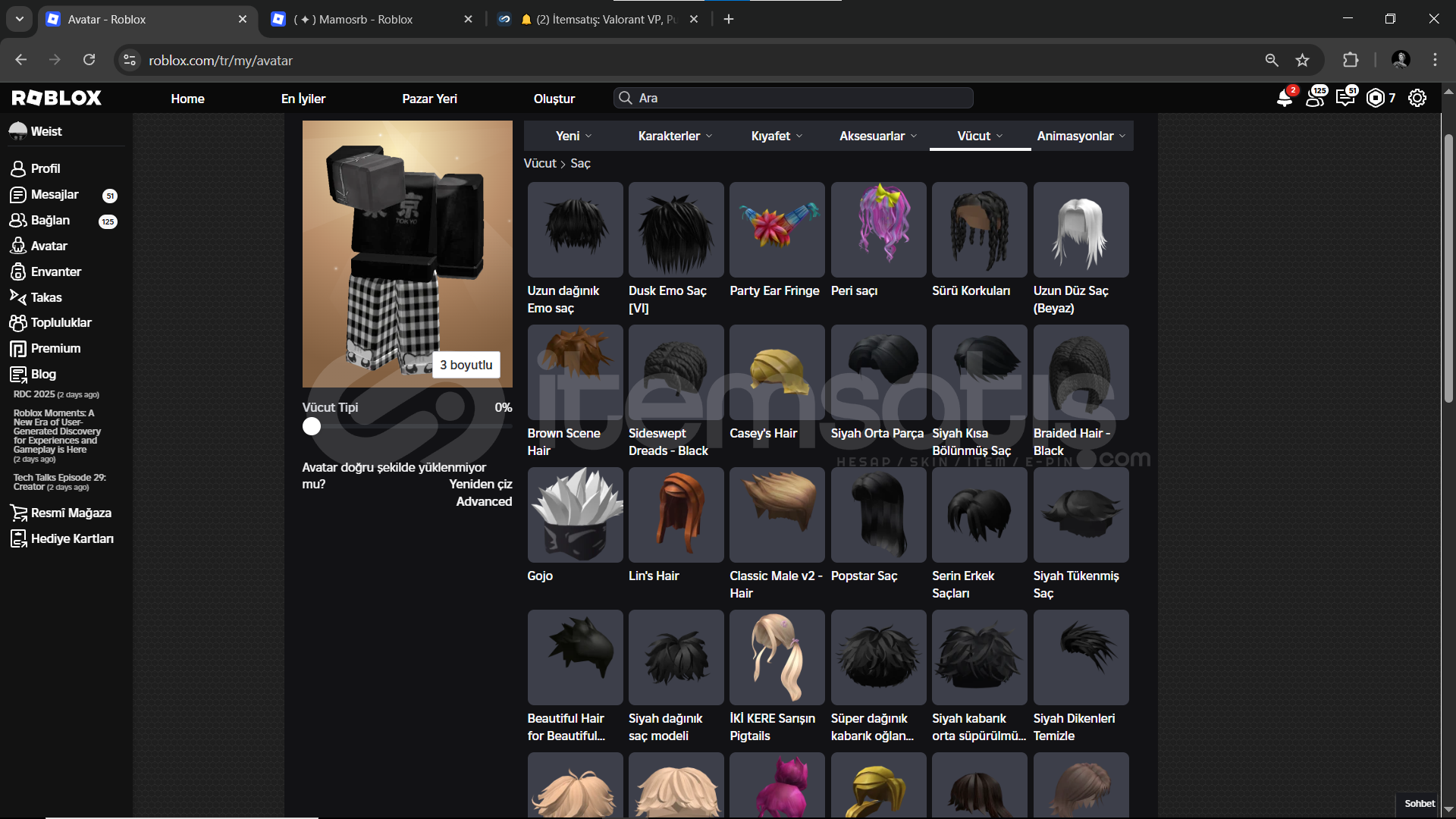Viewport: 1456px width, 819px height.
Task: Click the Yeniden çiz link
Action: coord(481,484)
